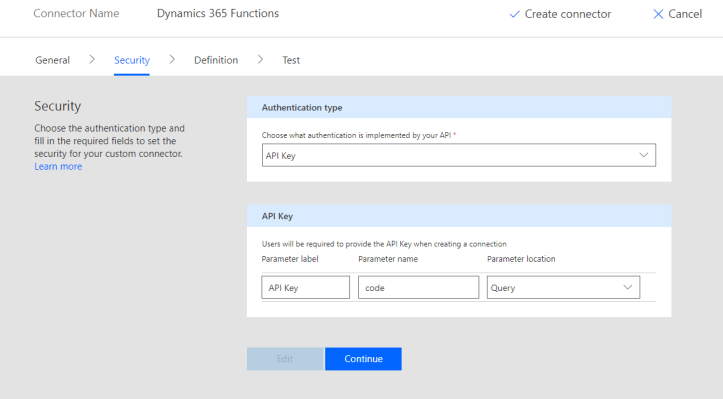Click the Continue button
Viewport: 723px width, 399px height.
coord(363,359)
